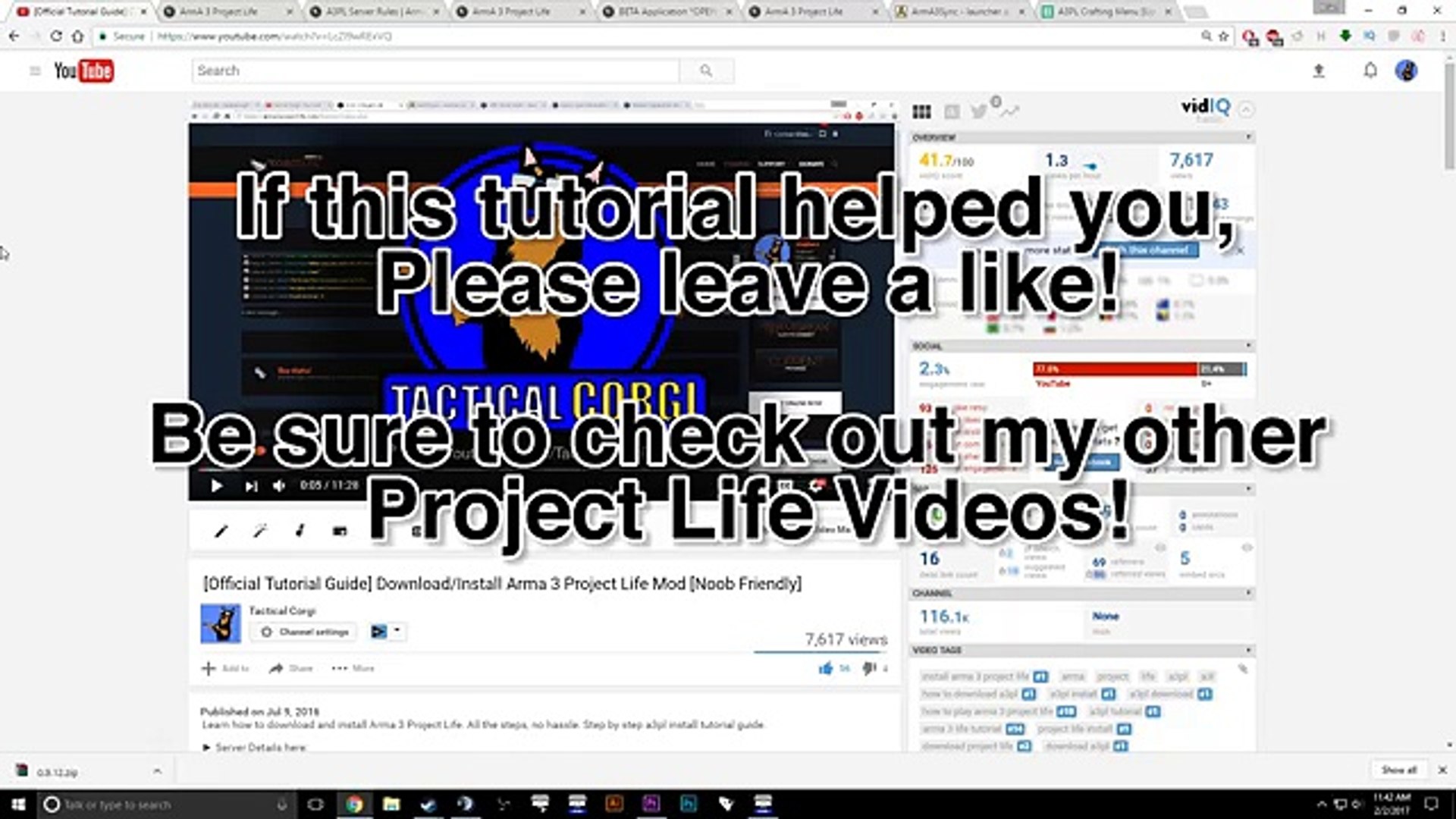Open File Explorer from the taskbar
This screenshot has height=819, width=1456.
click(391, 804)
